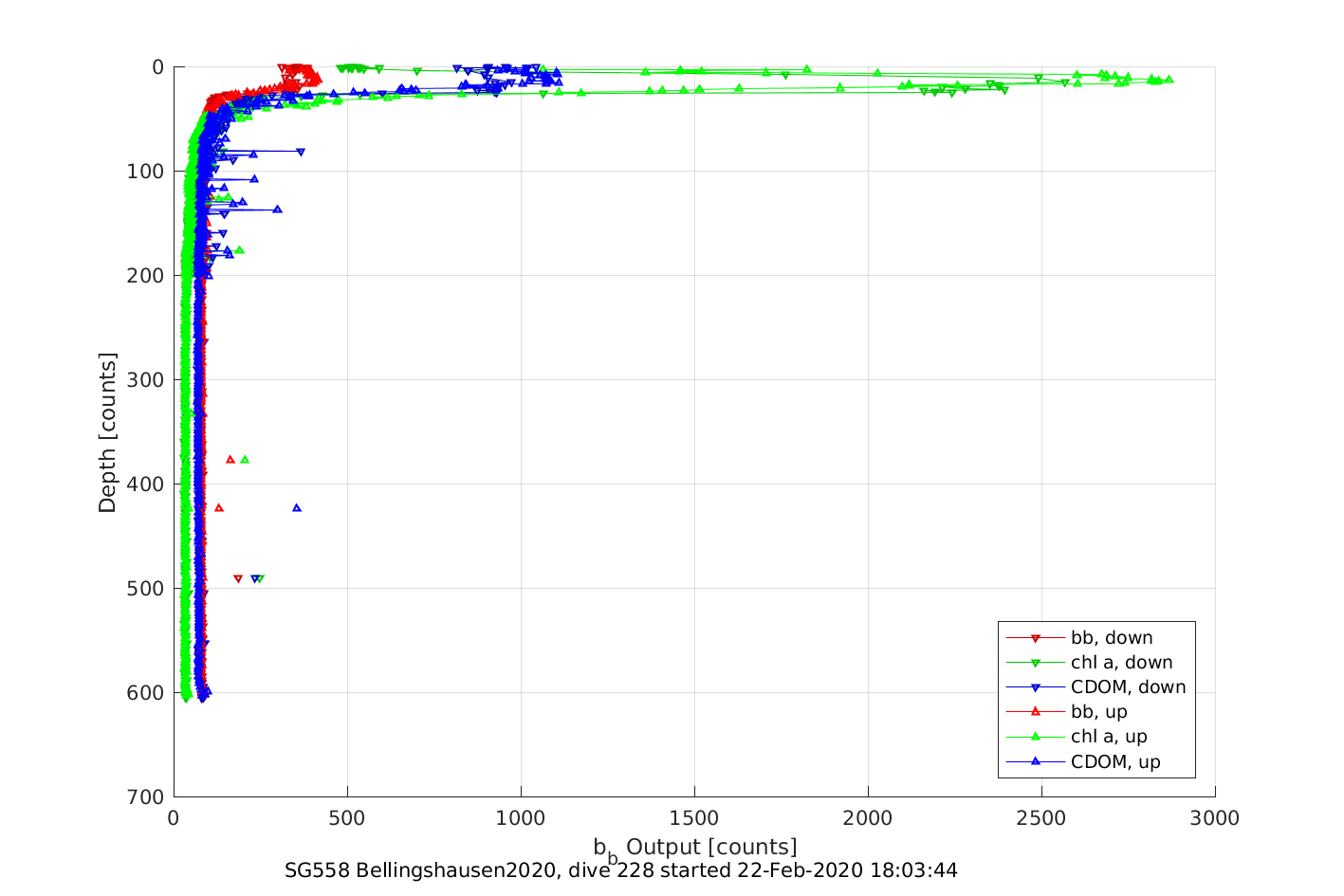Screen dimensions: 1344x896
Task: Click the blue down-triangle marker in 'CDOM, down' legend
Action: [1036, 687]
